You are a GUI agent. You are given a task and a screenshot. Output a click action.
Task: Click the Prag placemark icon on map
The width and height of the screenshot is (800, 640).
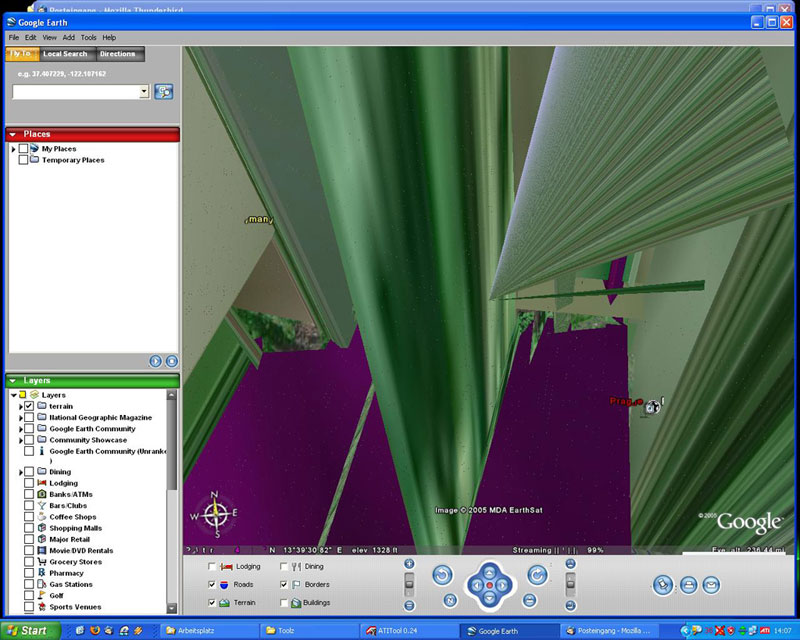652,407
